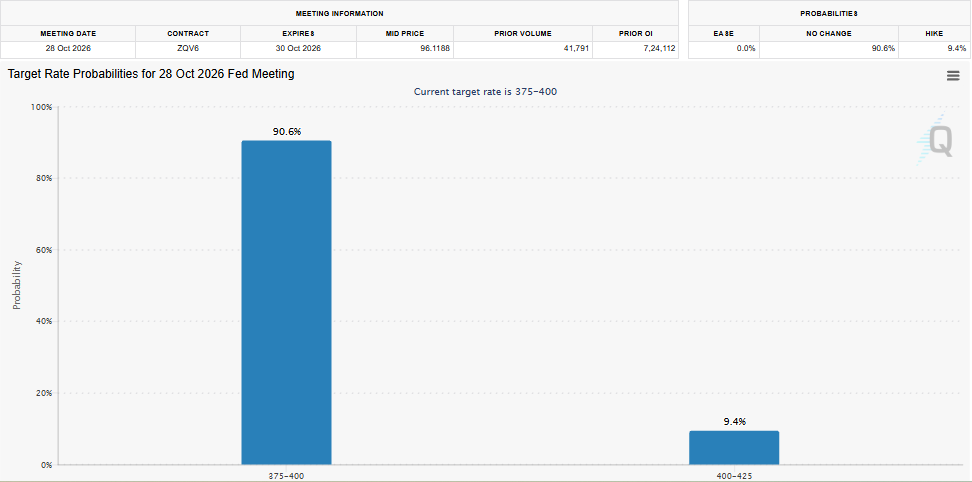
Task: Select the ZQV6 contract cell
Action: point(188,48)
